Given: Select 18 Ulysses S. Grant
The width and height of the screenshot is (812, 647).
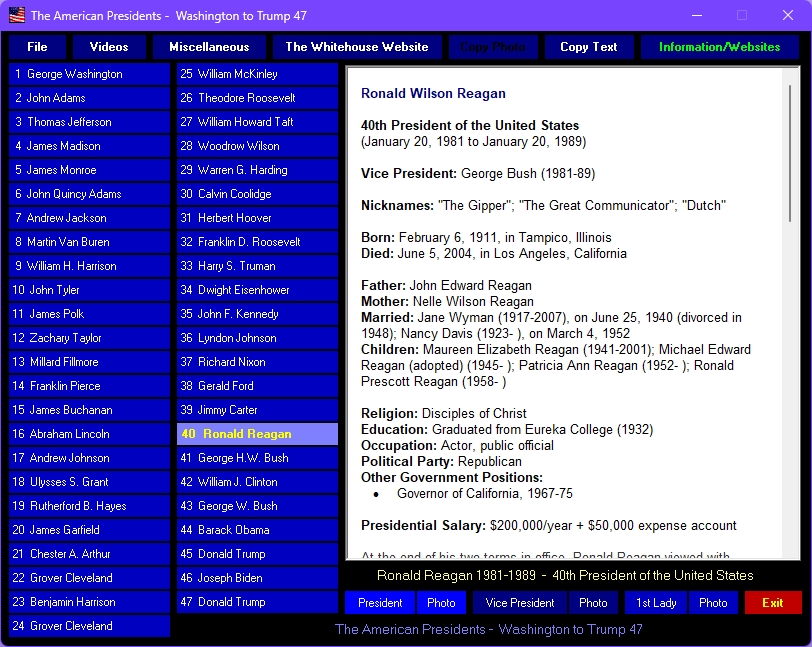Looking at the screenshot, I should click(x=89, y=482).
